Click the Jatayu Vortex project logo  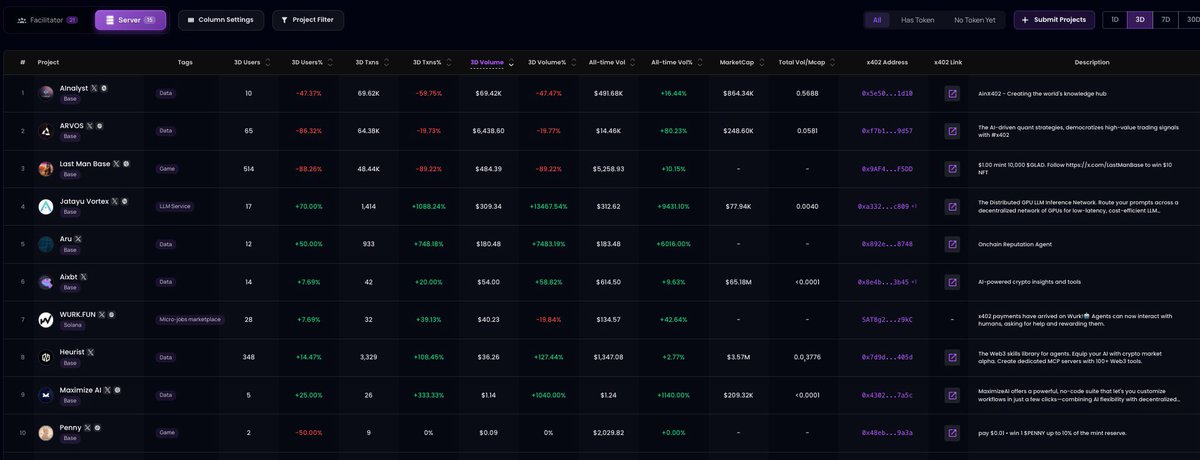coord(46,206)
